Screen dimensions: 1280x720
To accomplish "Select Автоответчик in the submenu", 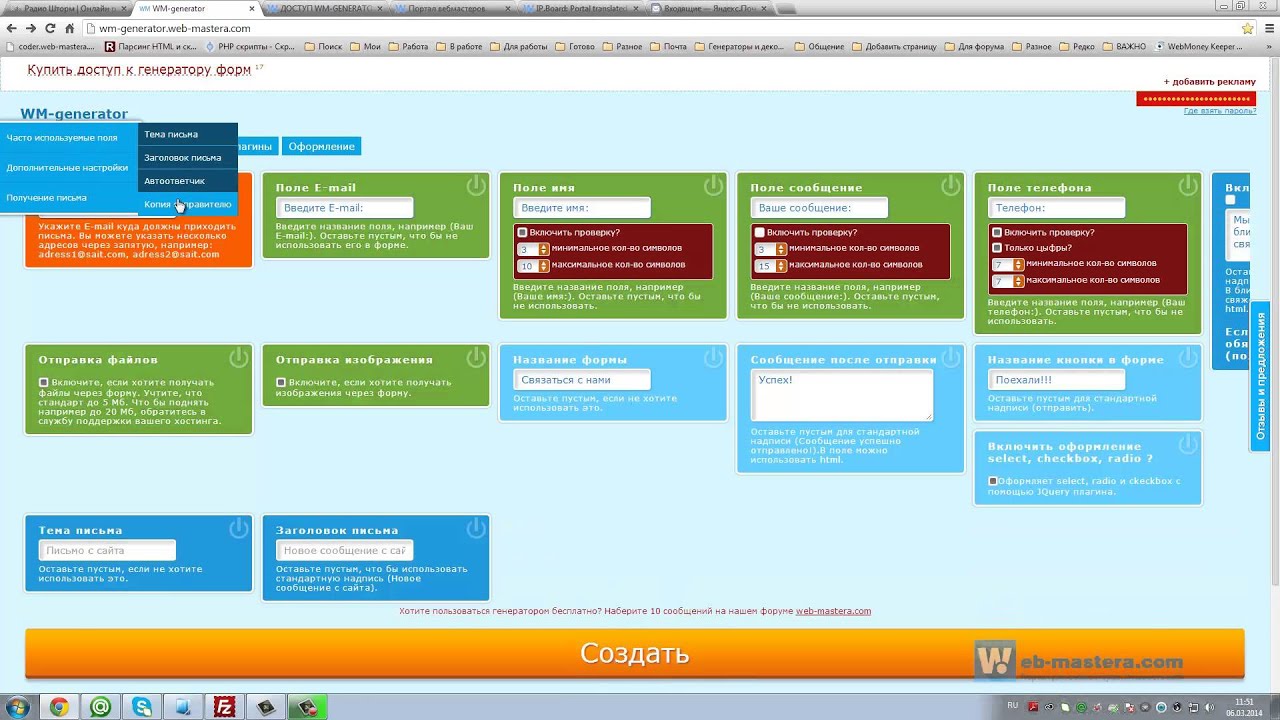I will [188, 181].
